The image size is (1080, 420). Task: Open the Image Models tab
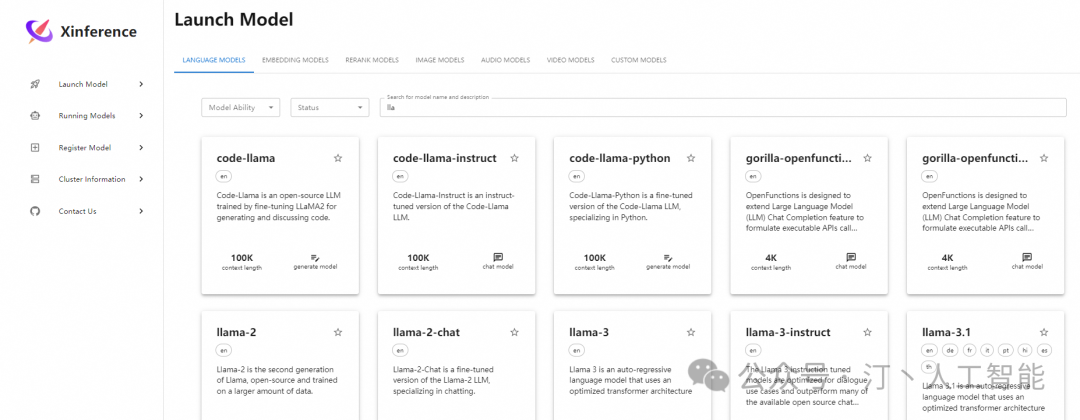coord(440,60)
